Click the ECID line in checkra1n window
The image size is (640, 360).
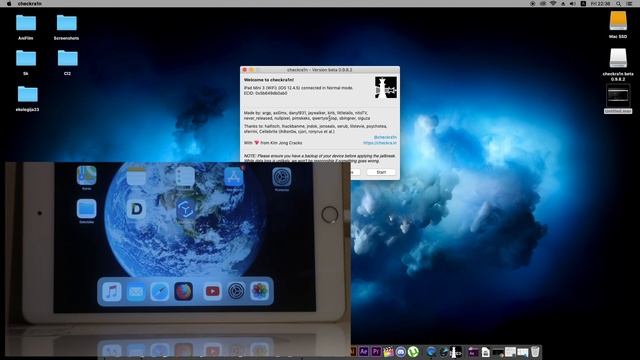[265, 93]
